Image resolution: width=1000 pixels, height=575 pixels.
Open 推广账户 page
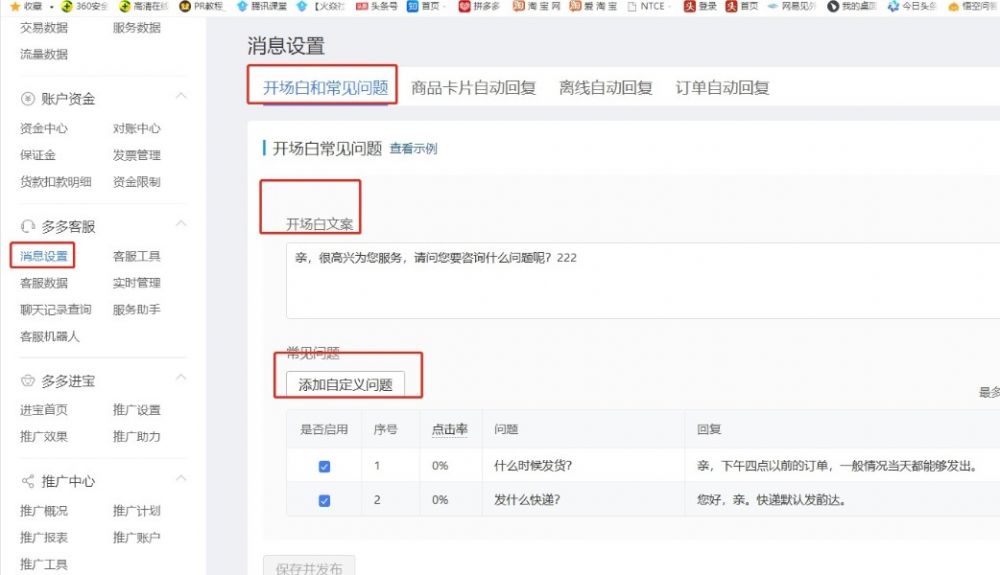click(x=136, y=537)
